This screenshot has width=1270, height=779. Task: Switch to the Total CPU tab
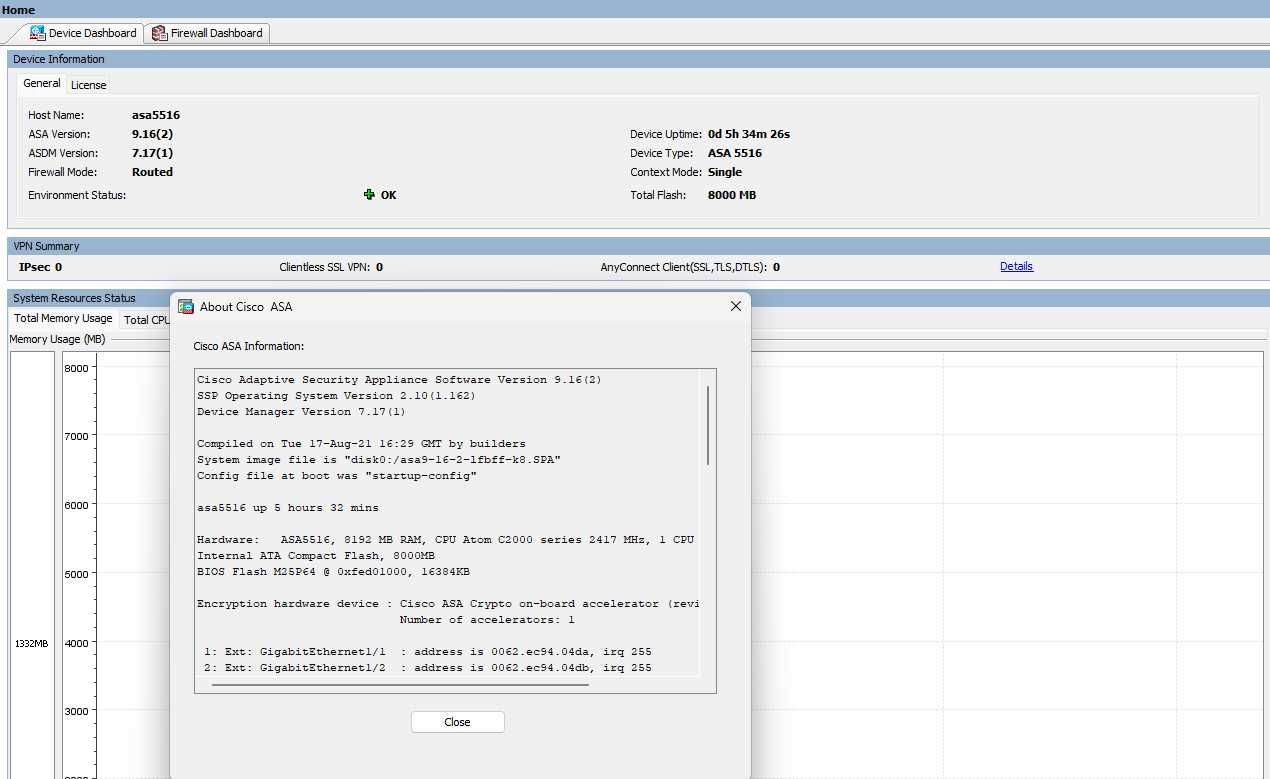[x=146, y=320]
